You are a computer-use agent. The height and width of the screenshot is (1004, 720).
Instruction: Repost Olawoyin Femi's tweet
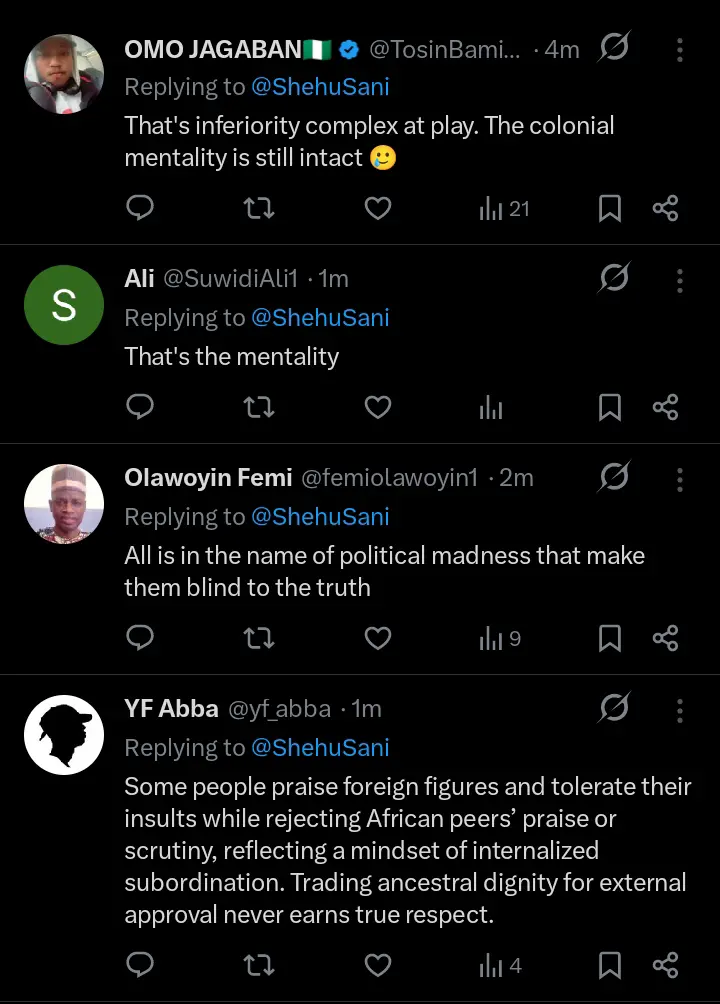[259, 638]
